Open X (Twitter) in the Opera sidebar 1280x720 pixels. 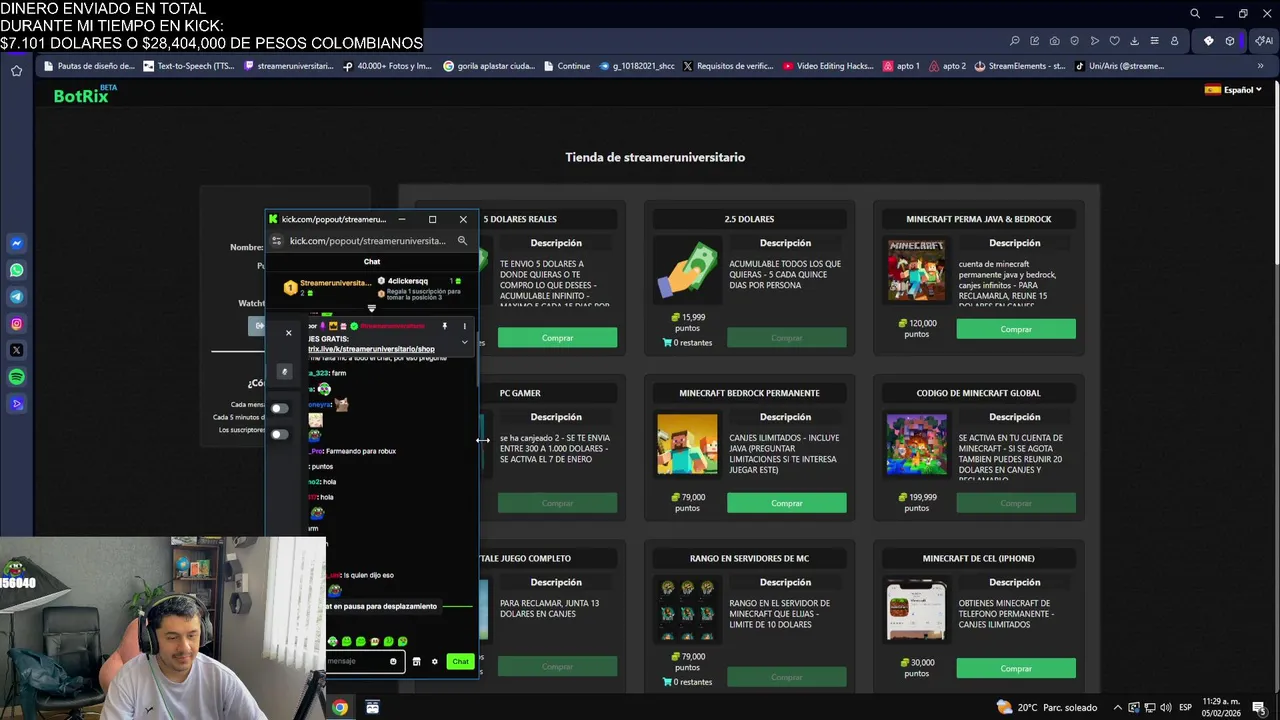coord(17,350)
